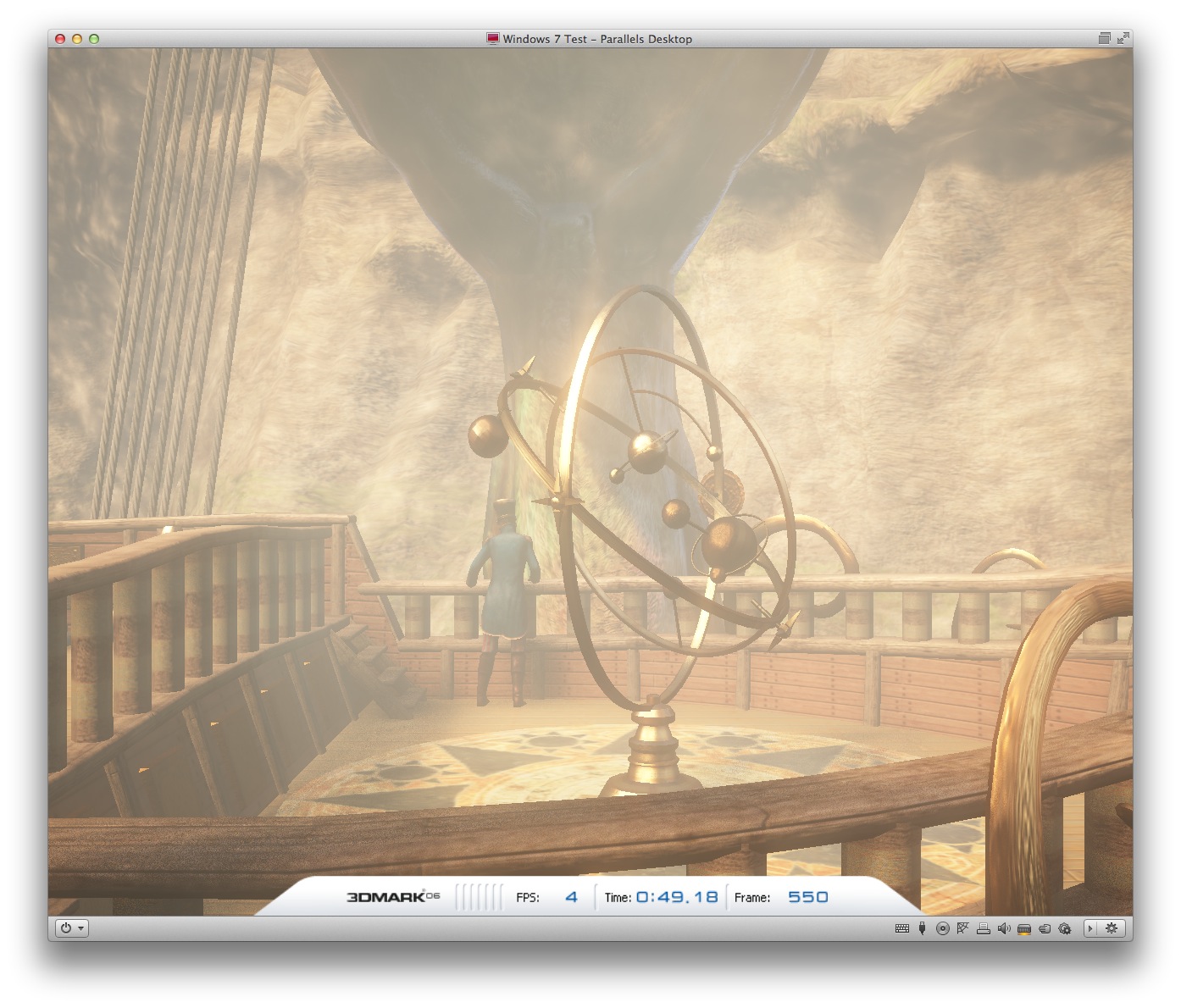Viewport: 1181px width, 1008px height.
Task: Open the sound speaker icon
Action: [1004, 928]
